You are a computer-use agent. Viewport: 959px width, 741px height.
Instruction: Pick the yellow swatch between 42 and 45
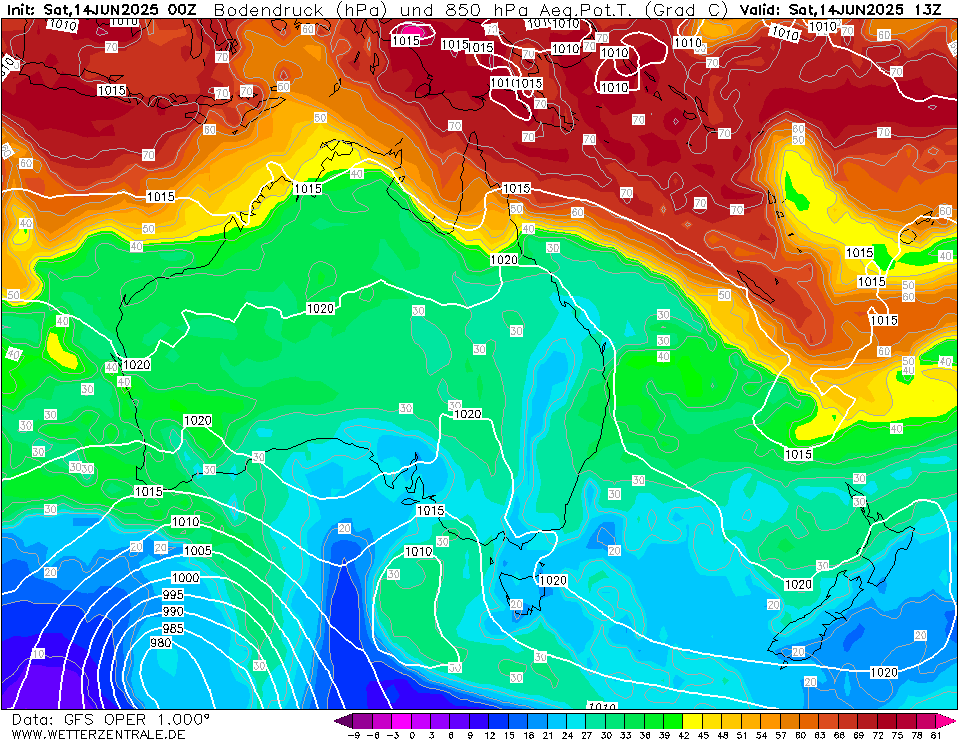pyautogui.click(x=693, y=721)
